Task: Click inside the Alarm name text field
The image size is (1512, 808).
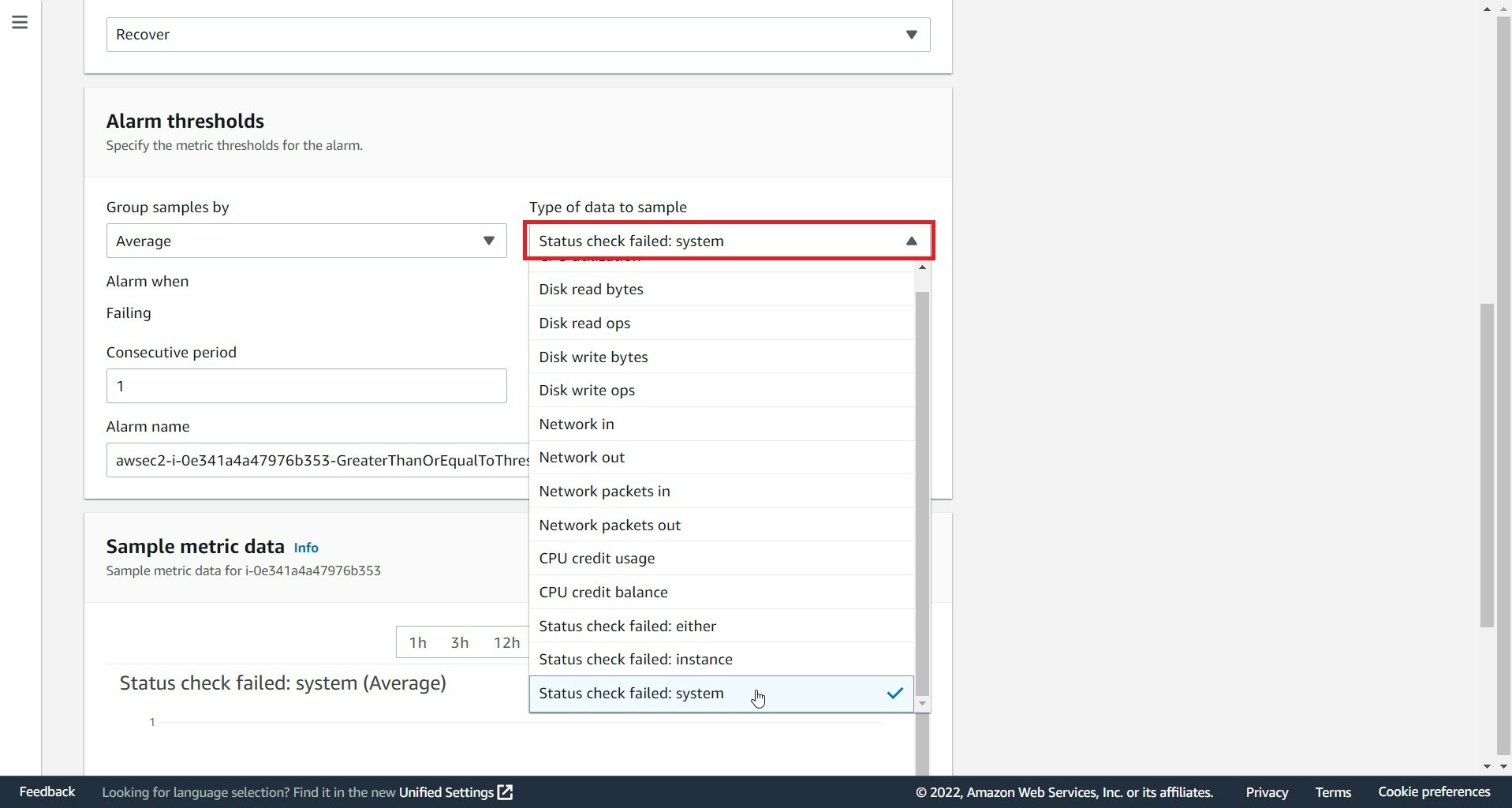Action: (x=315, y=459)
